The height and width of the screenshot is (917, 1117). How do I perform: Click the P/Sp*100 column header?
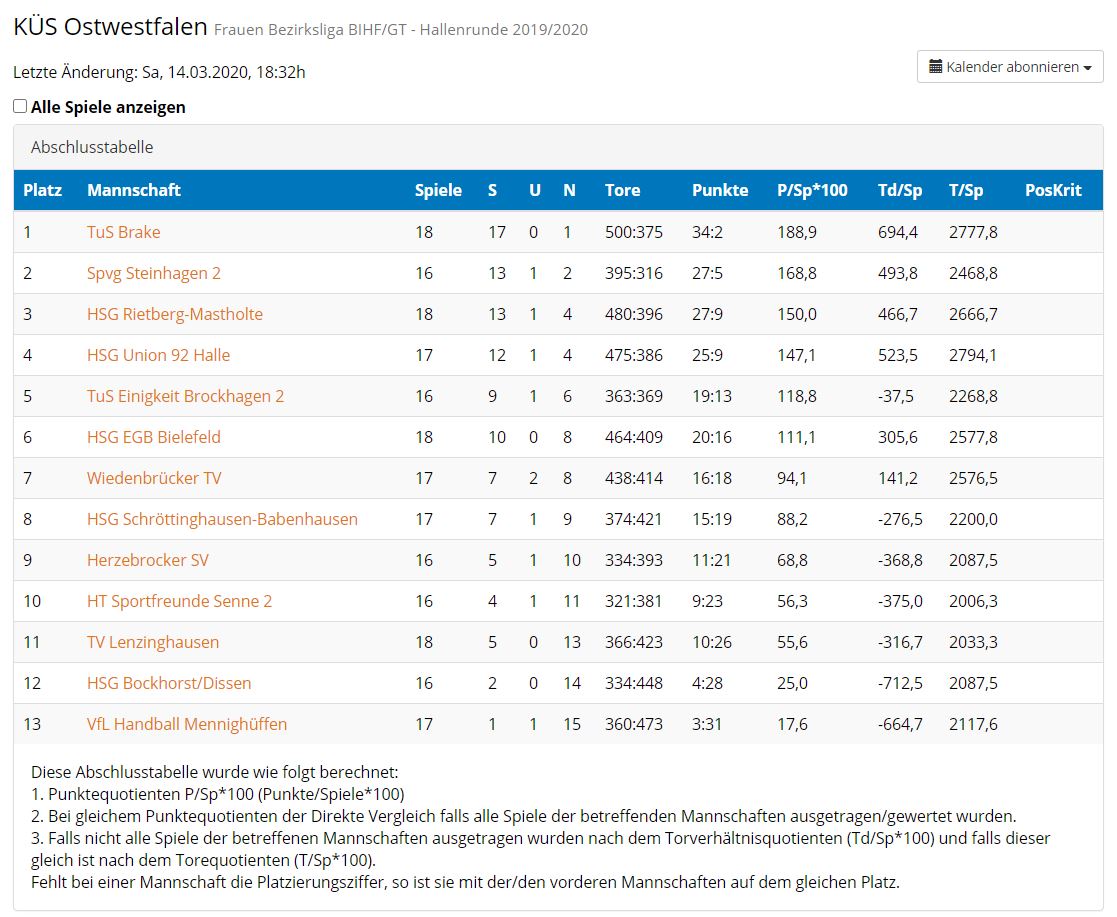812,190
